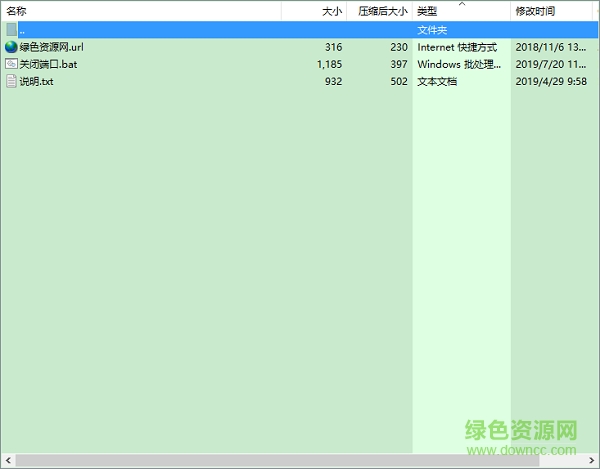The width and height of the screenshot is (600, 469).
Task: Click compressed size 230
Action: tap(399, 47)
